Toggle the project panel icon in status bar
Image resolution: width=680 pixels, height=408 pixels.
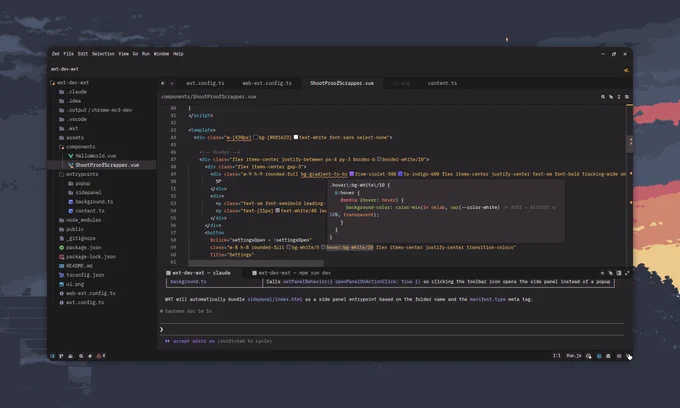(x=52, y=356)
